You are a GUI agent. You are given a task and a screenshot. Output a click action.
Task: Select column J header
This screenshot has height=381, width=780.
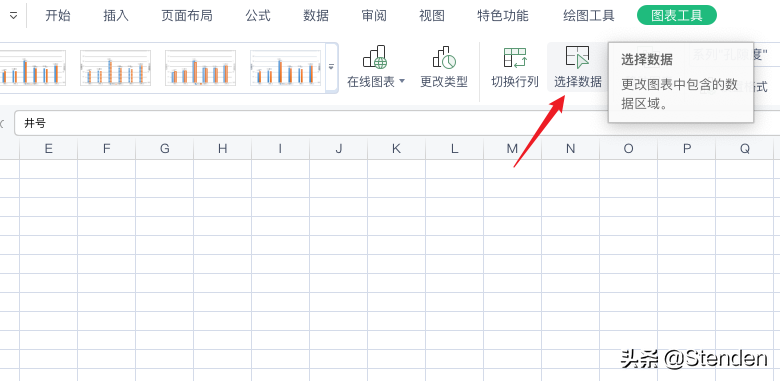pyautogui.click(x=339, y=149)
